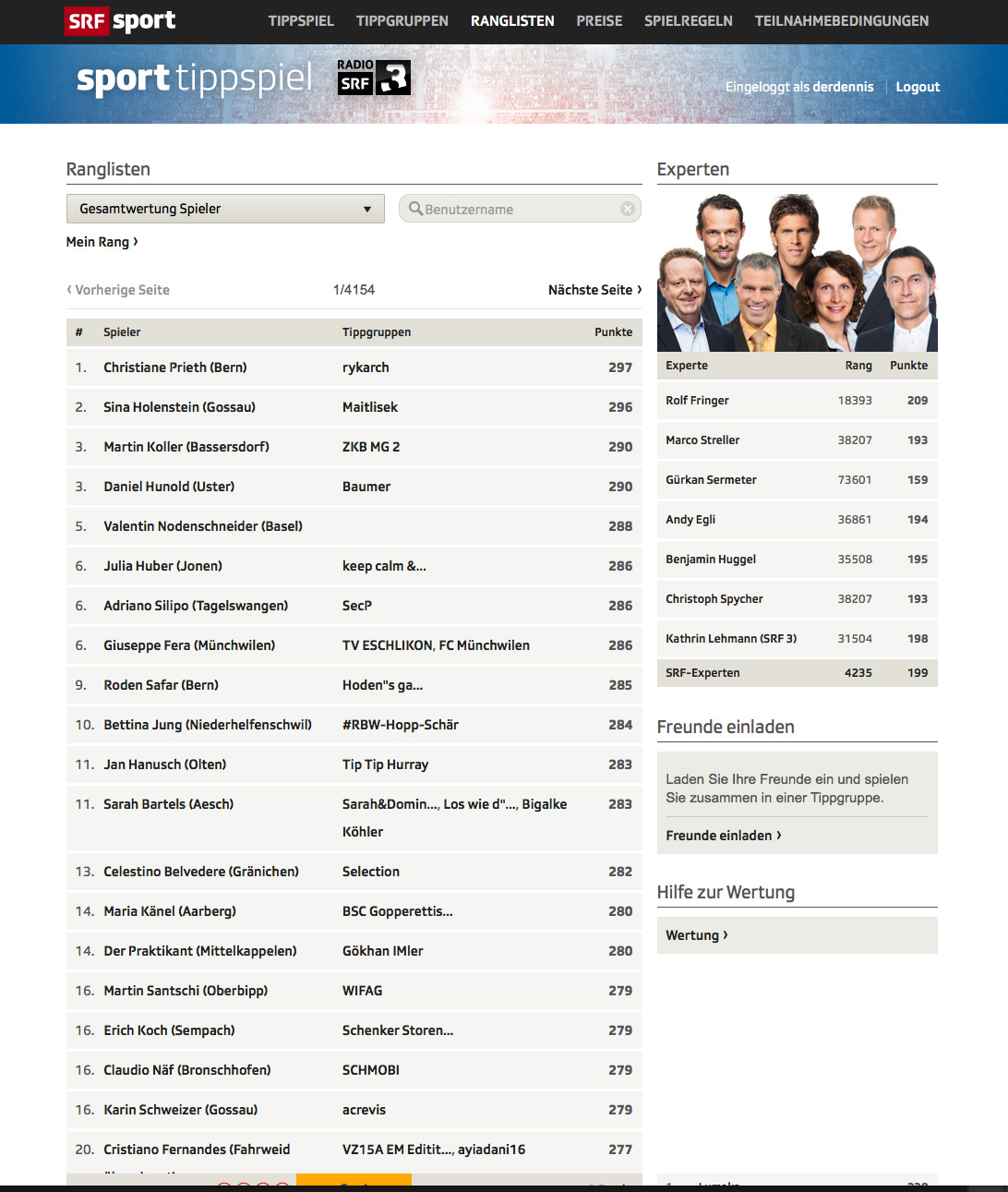This screenshot has height=1192, width=1008.
Task: Select player Karin Schweizer (Gossau)
Action: click(x=181, y=1110)
